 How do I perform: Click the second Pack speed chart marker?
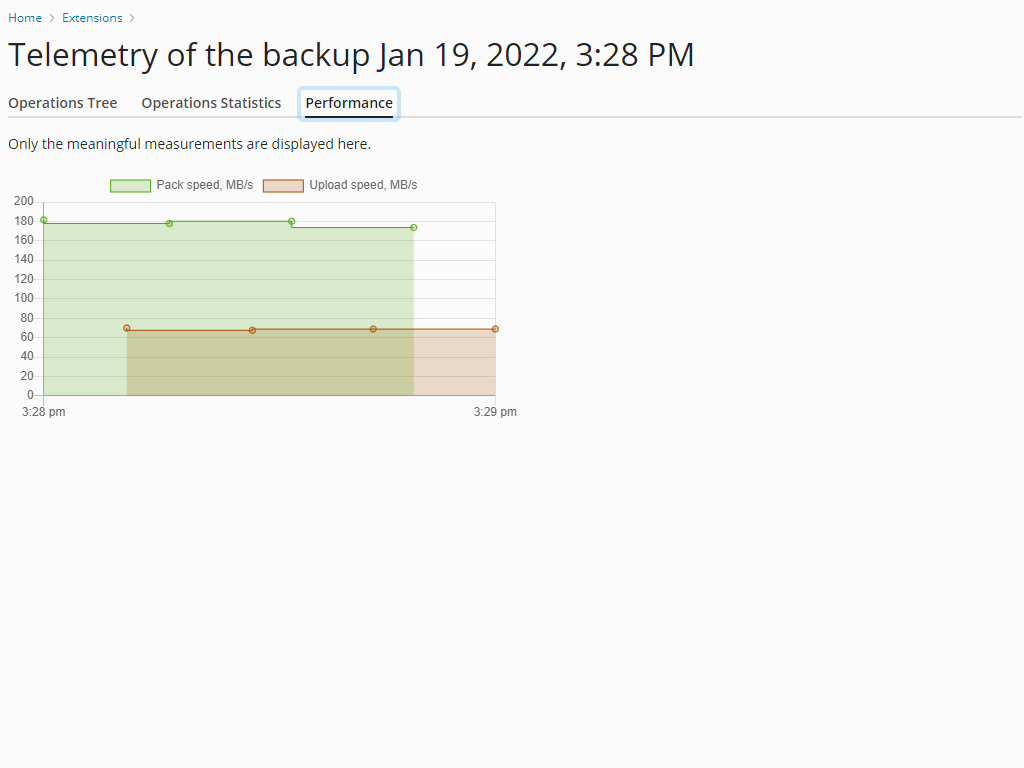tap(168, 223)
